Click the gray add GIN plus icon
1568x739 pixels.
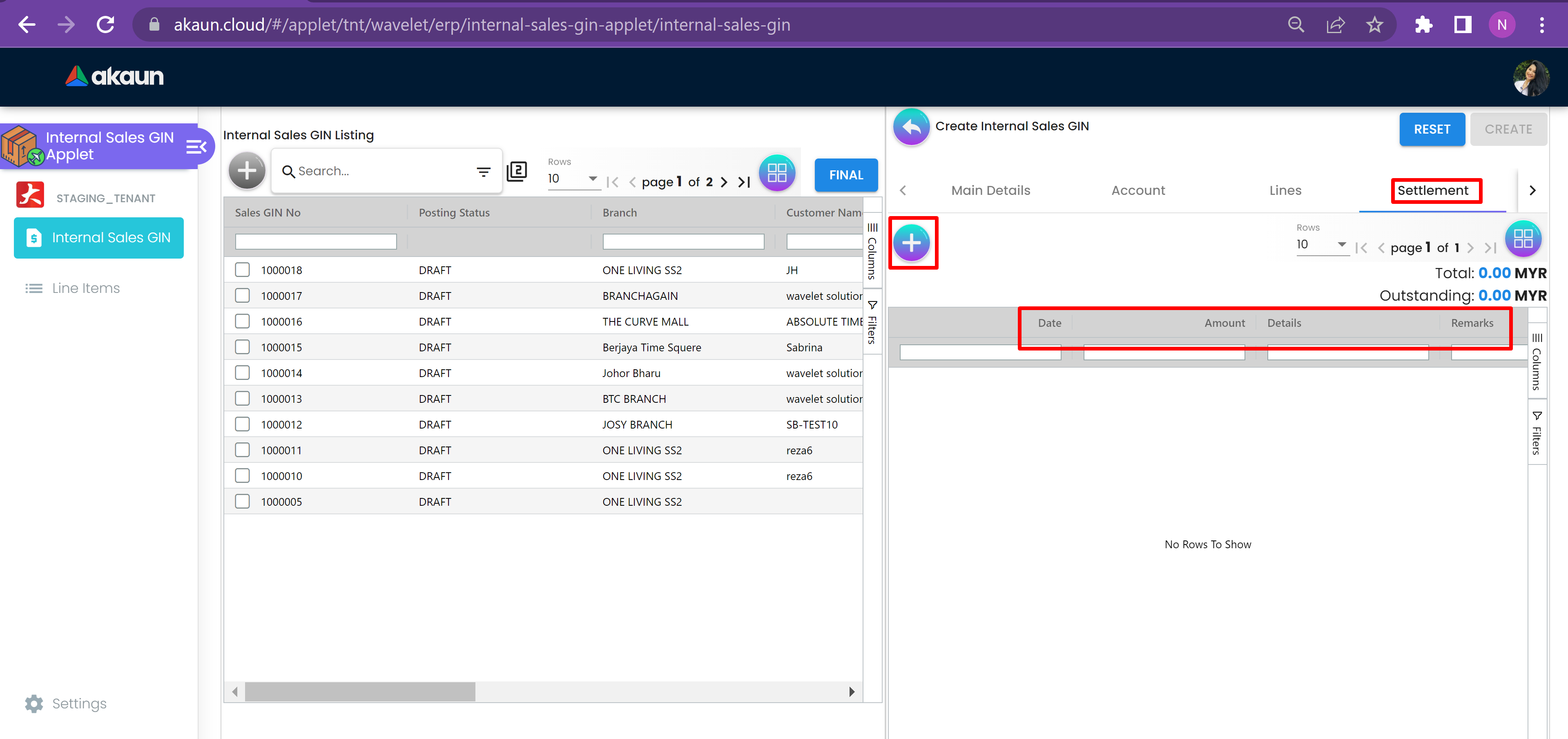[247, 171]
